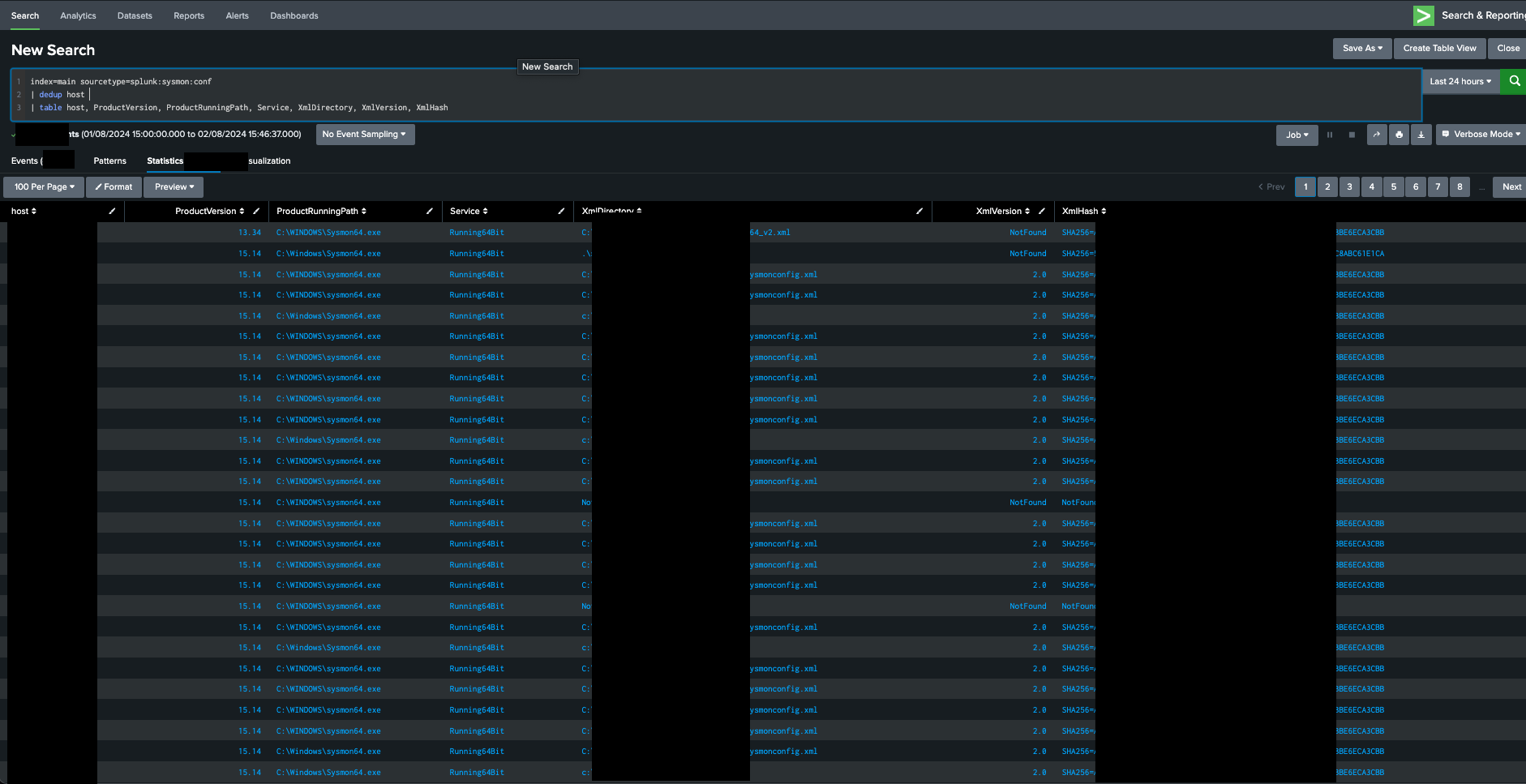Run the search with the green magnifier button
The height and width of the screenshot is (784, 1526).
[x=1514, y=81]
